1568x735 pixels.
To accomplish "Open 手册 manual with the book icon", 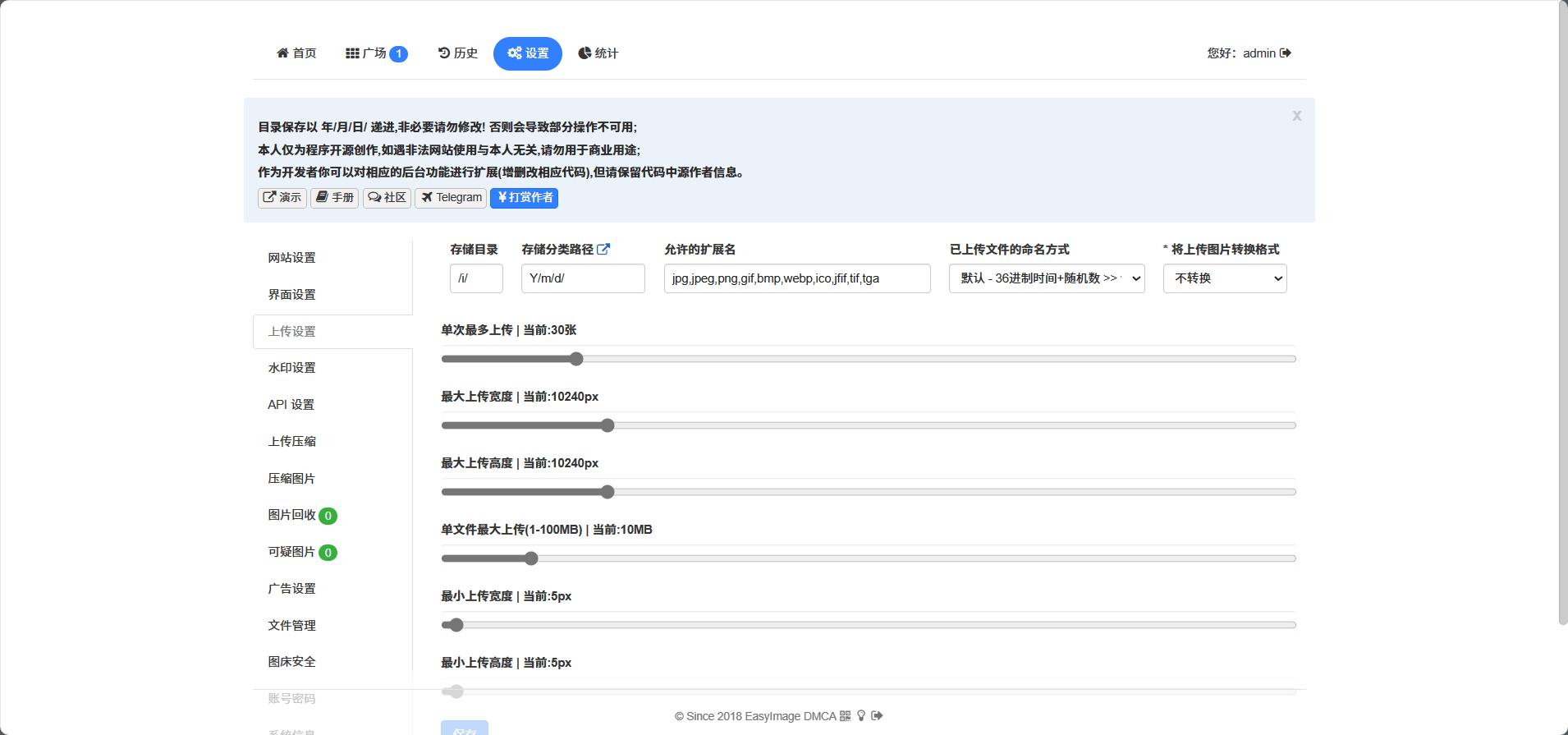I will [334, 198].
